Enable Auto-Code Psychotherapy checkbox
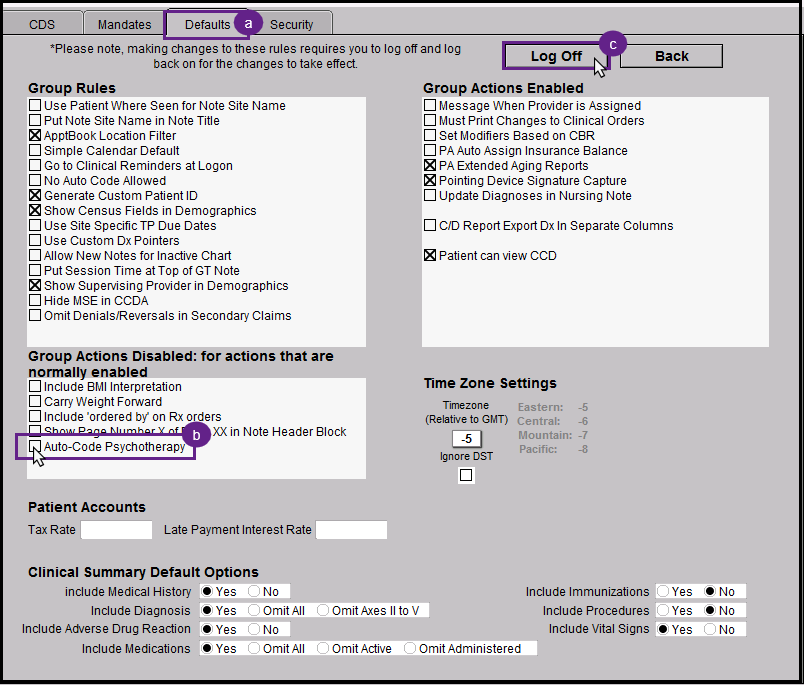This screenshot has width=804, height=685. tap(36, 447)
